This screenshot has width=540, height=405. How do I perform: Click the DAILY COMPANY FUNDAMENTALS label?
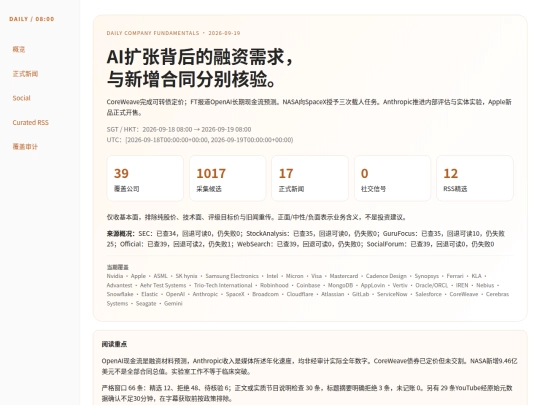(153, 33)
